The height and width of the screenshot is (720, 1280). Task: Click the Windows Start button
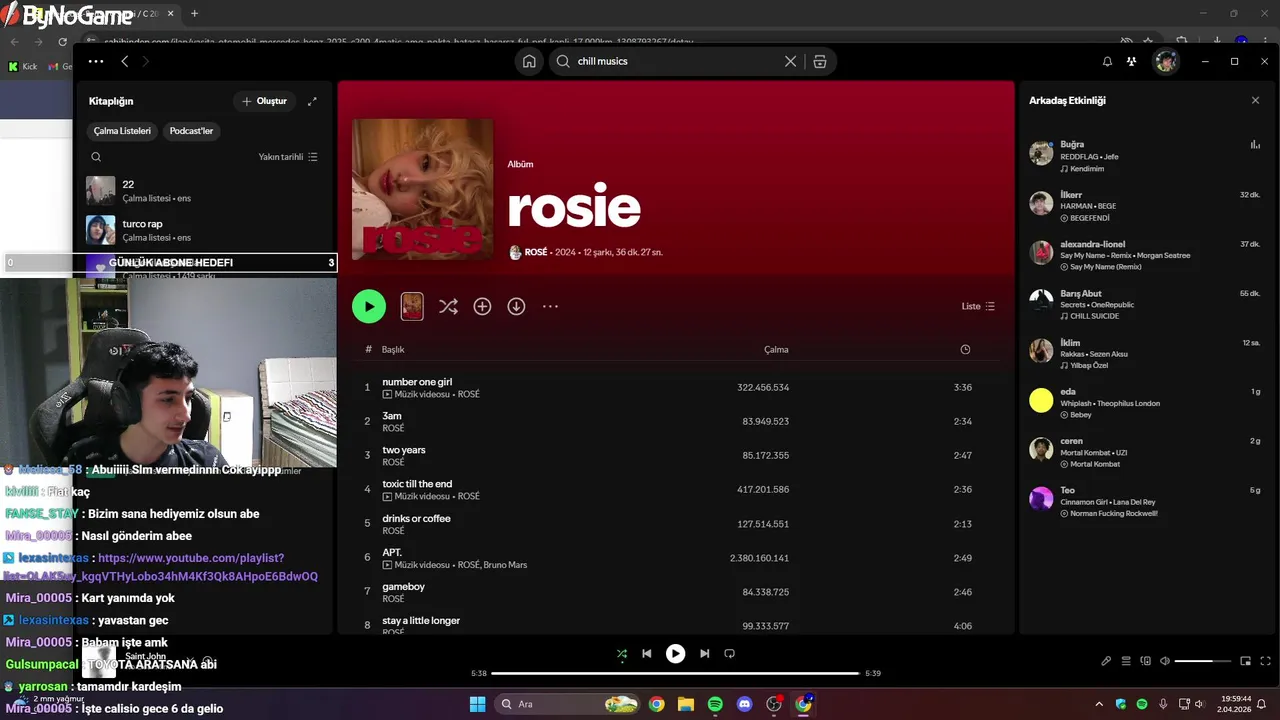click(477, 704)
